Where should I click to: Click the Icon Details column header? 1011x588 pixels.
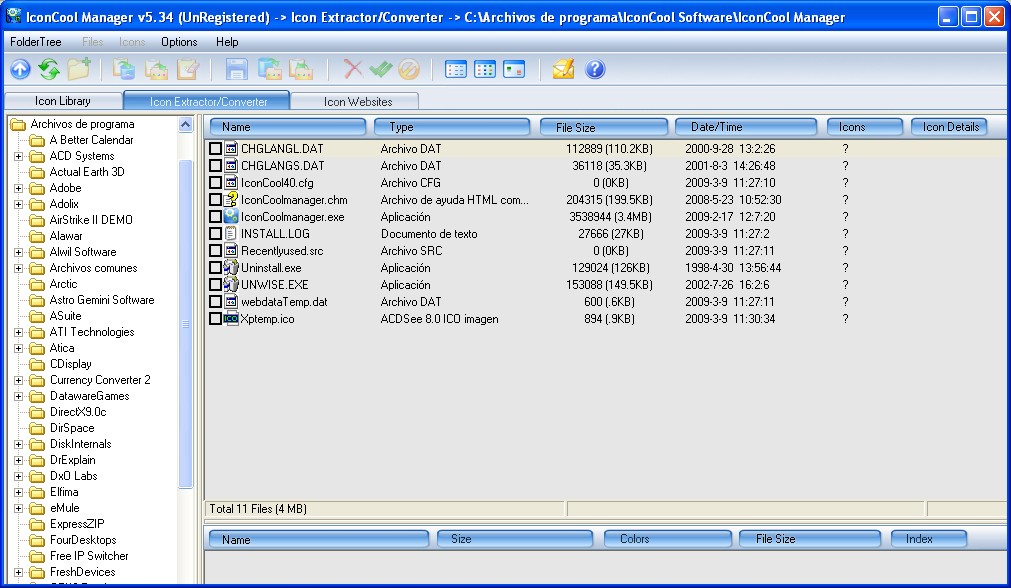pyautogui.click(x=950, y=127)
